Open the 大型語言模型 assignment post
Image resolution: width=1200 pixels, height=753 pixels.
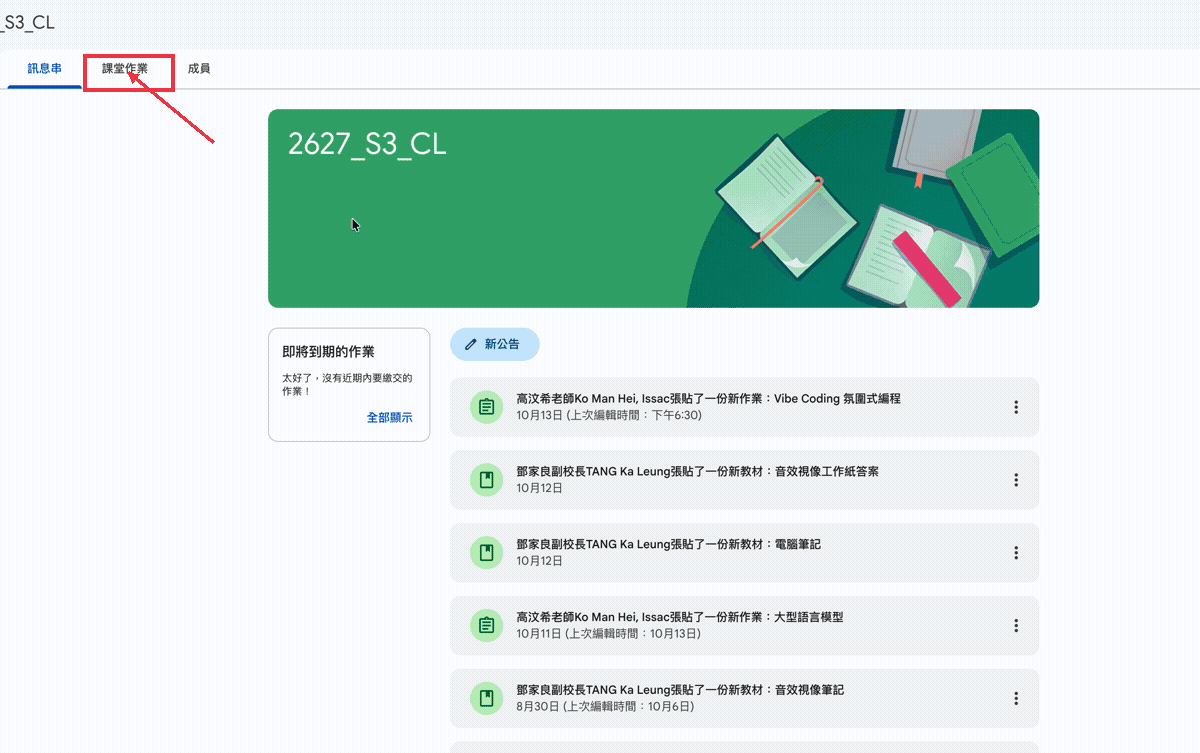pyautogui.click(x=744, y=626)
